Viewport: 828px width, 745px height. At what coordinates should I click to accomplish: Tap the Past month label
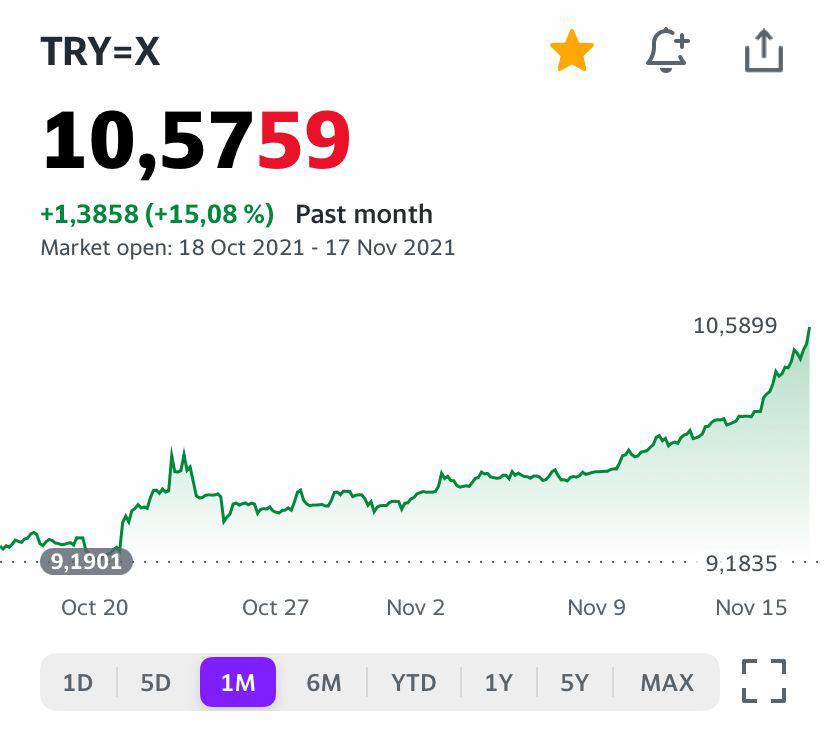(x=364, y=214)
